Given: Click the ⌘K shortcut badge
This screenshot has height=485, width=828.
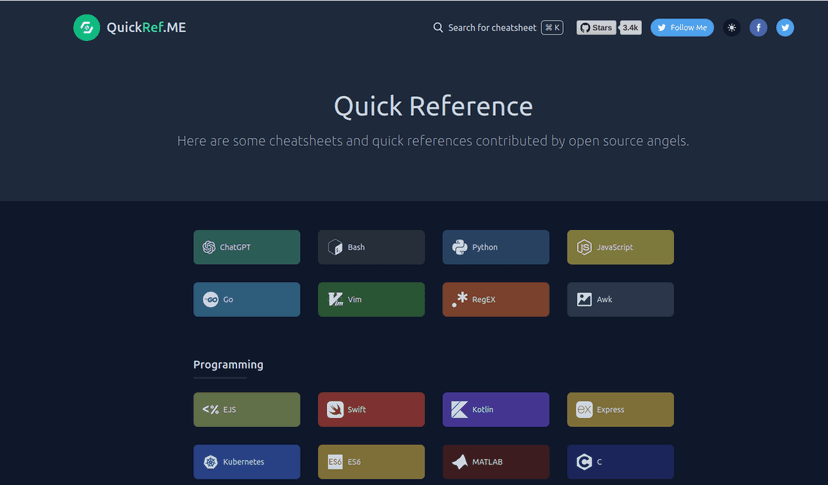Looking at the screenshot, I should tap(552, 27).
